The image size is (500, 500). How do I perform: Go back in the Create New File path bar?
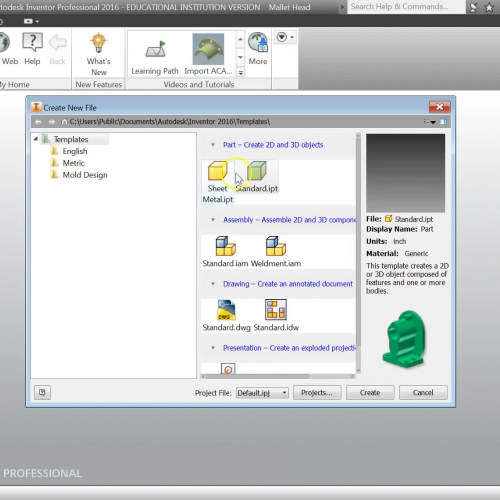(x=38, y=122)
